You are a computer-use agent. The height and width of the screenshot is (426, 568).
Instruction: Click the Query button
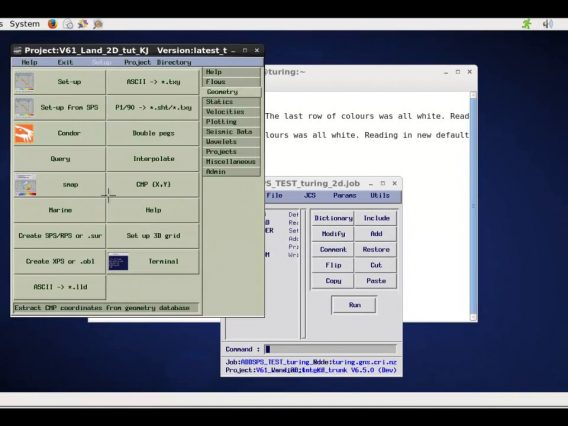[x=59, y=159]
